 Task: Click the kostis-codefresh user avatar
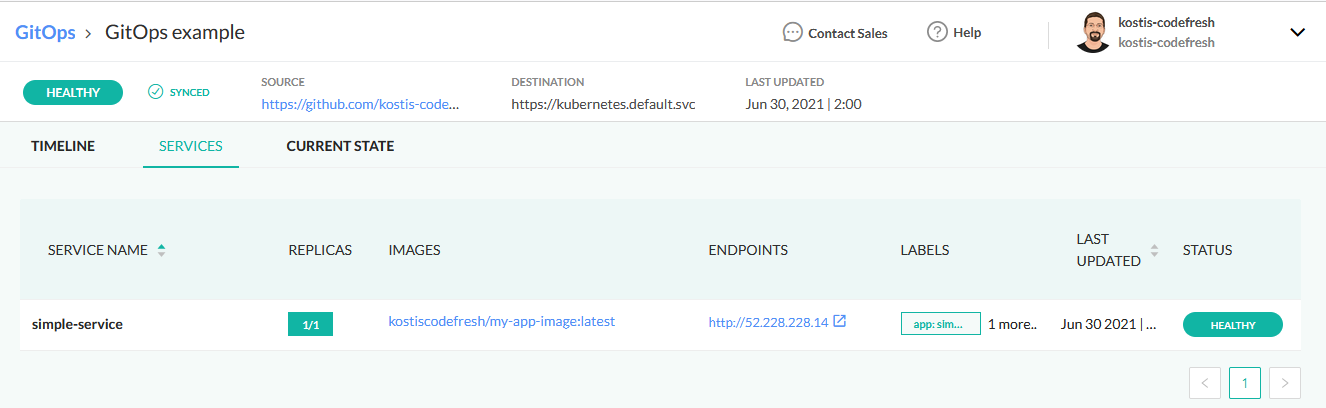pos(1092,32)
